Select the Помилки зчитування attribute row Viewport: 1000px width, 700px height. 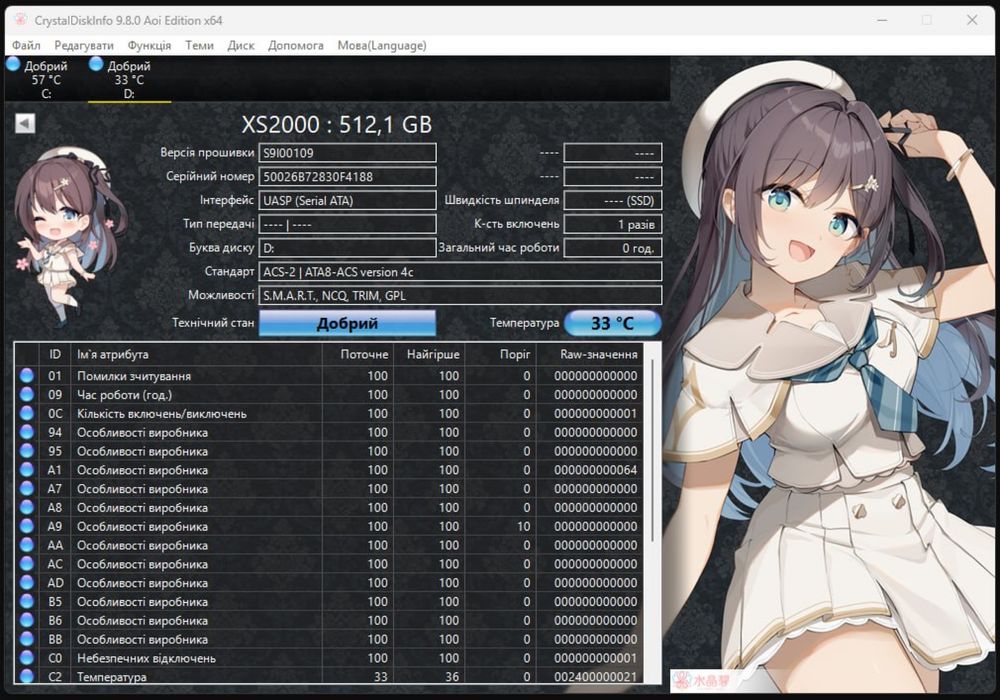tap(328, 376)
